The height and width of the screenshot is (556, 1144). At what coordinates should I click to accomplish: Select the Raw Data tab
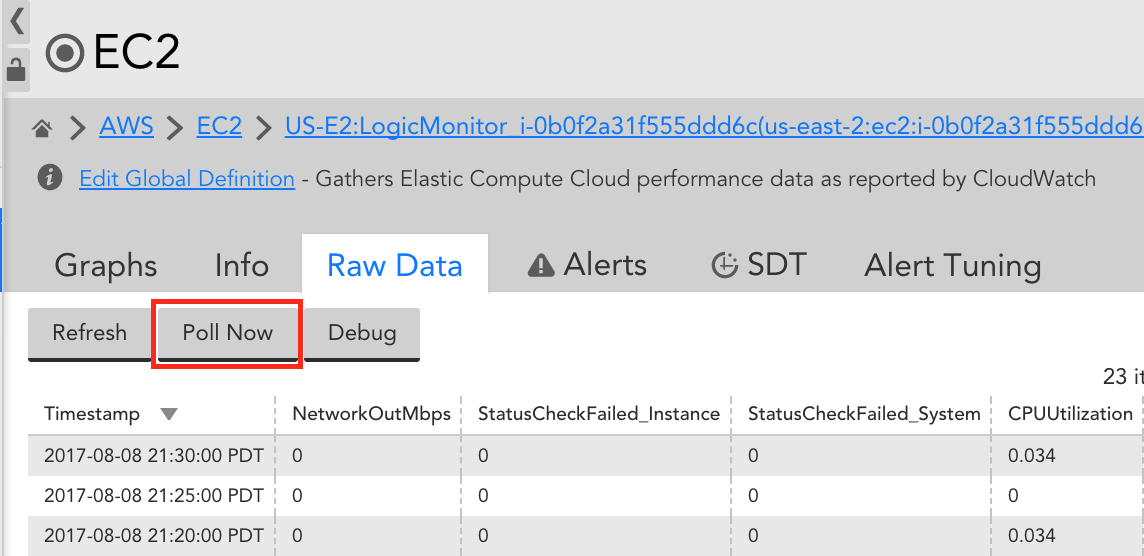click(x=395, y=263)
